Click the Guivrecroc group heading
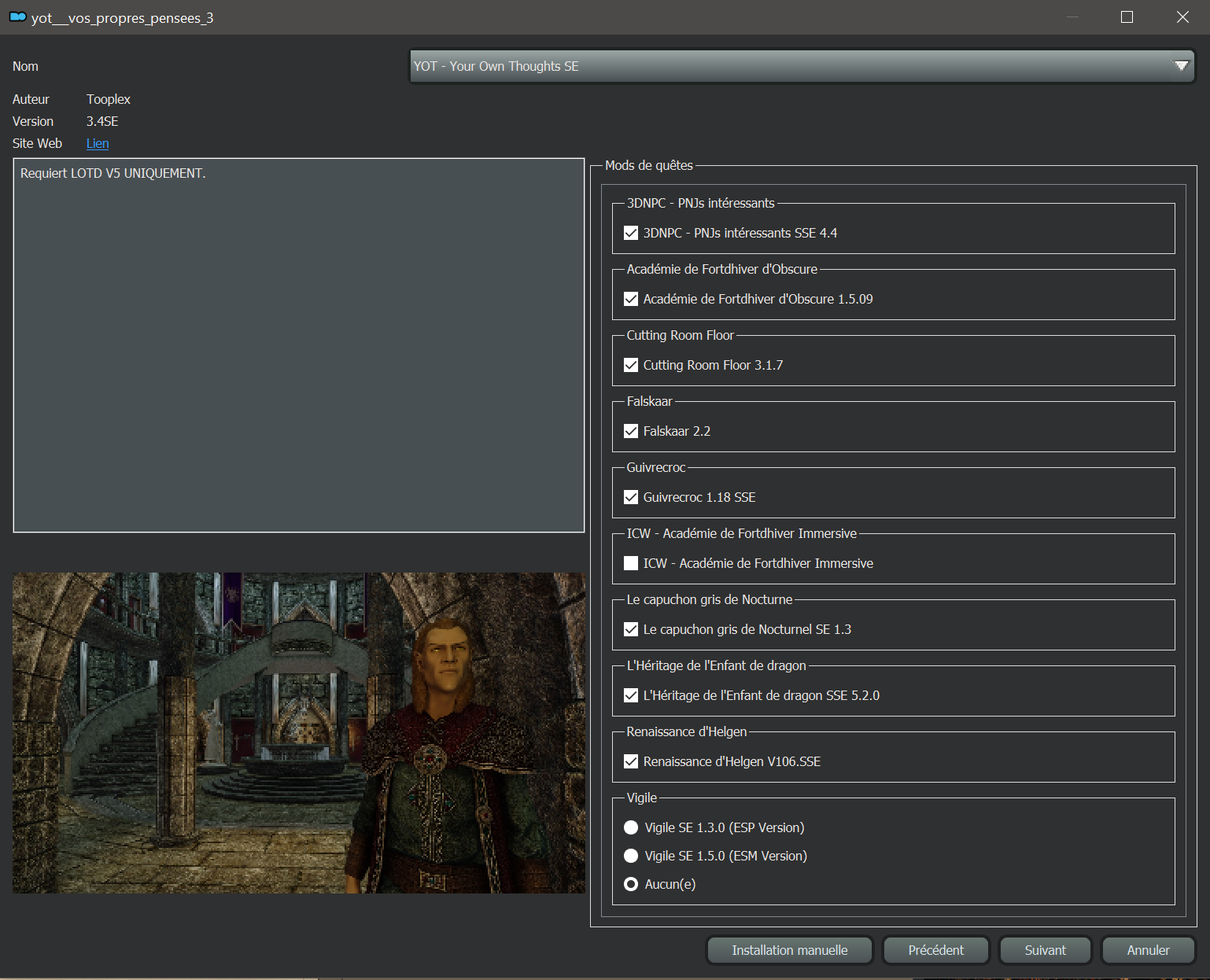 coord(656,467)
